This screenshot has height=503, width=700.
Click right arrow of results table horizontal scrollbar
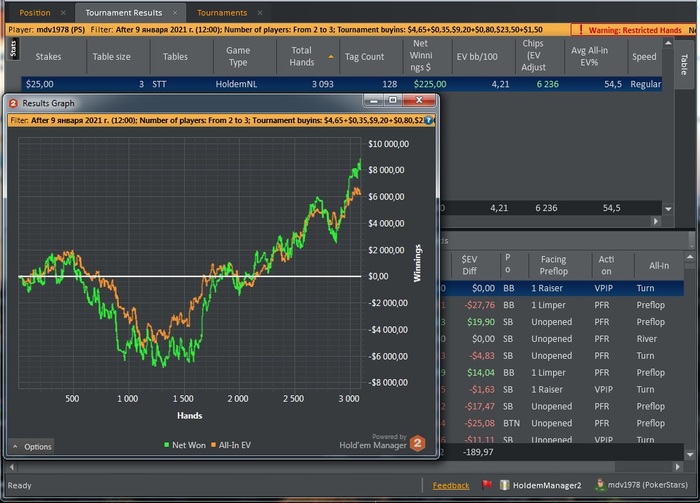tap(655, 221)
